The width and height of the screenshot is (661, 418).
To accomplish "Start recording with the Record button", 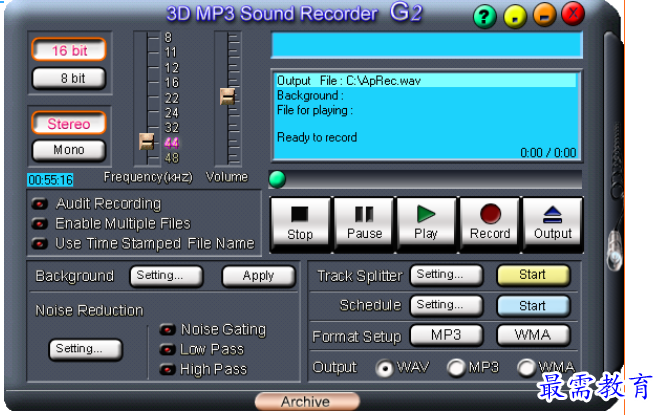I will [489, 223].
